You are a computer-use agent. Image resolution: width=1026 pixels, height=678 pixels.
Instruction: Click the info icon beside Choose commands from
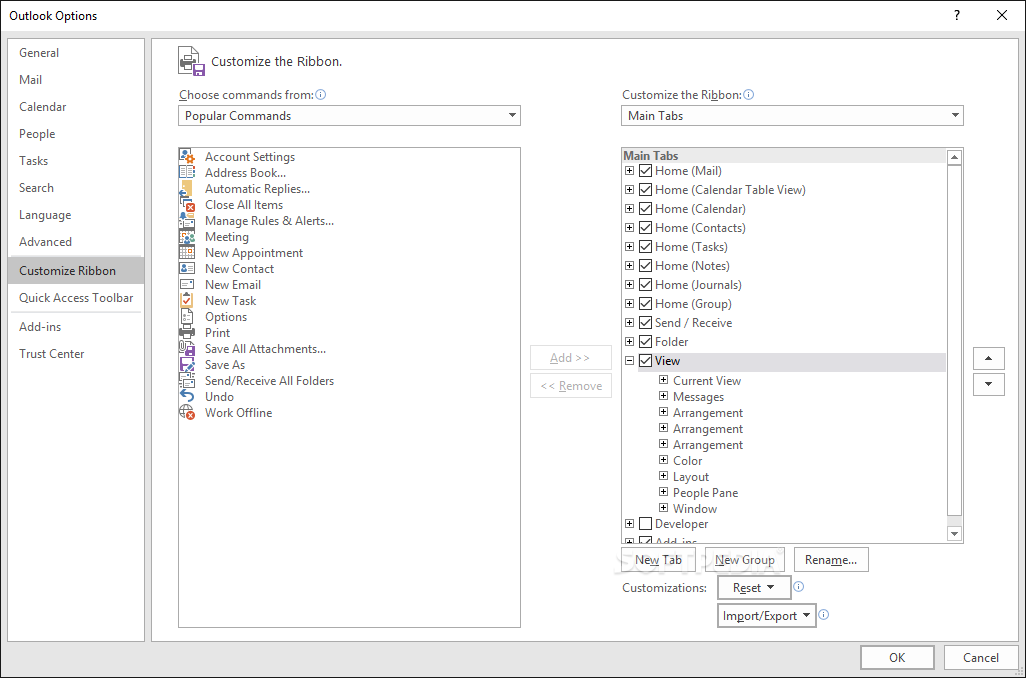click(x=321, y=94)
